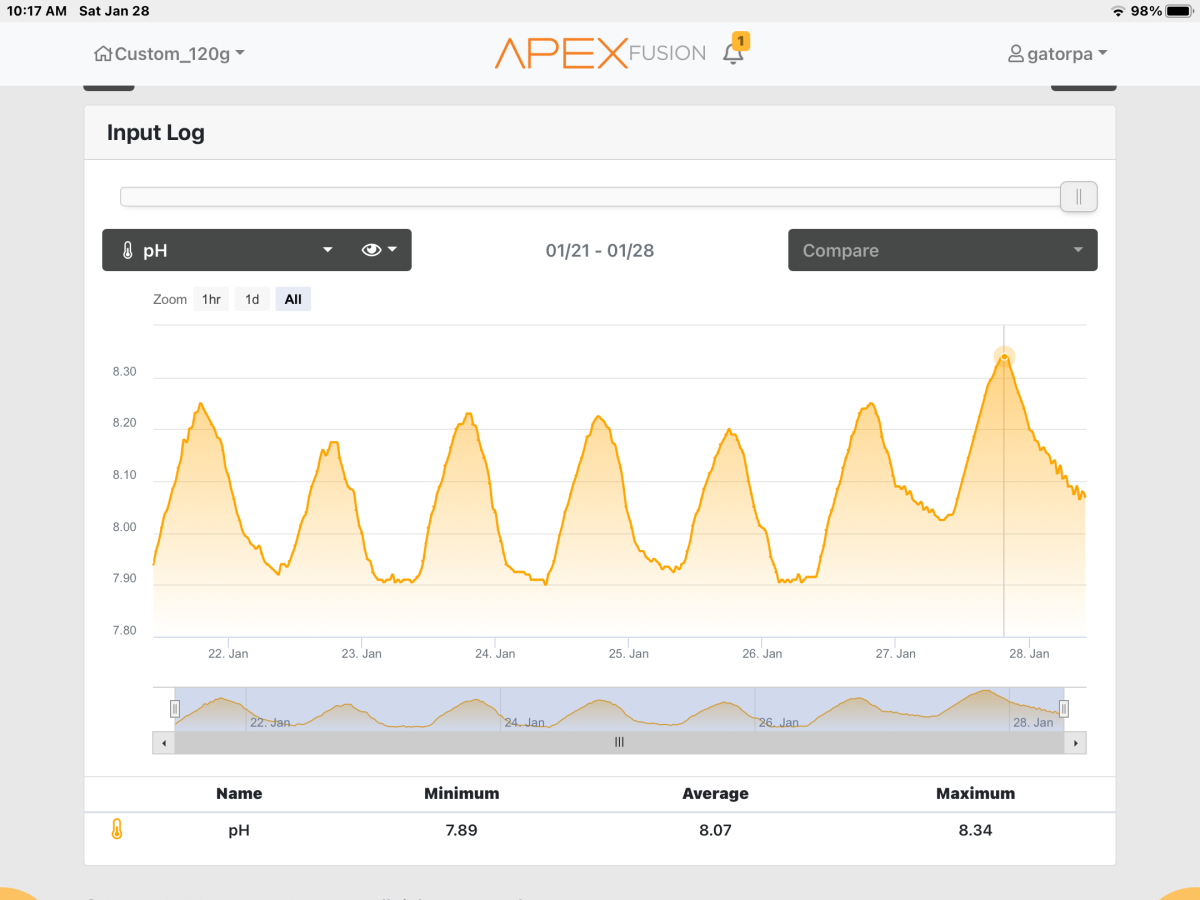
Task: Click the peak data point on the chart
Action: pos(1004,357)
